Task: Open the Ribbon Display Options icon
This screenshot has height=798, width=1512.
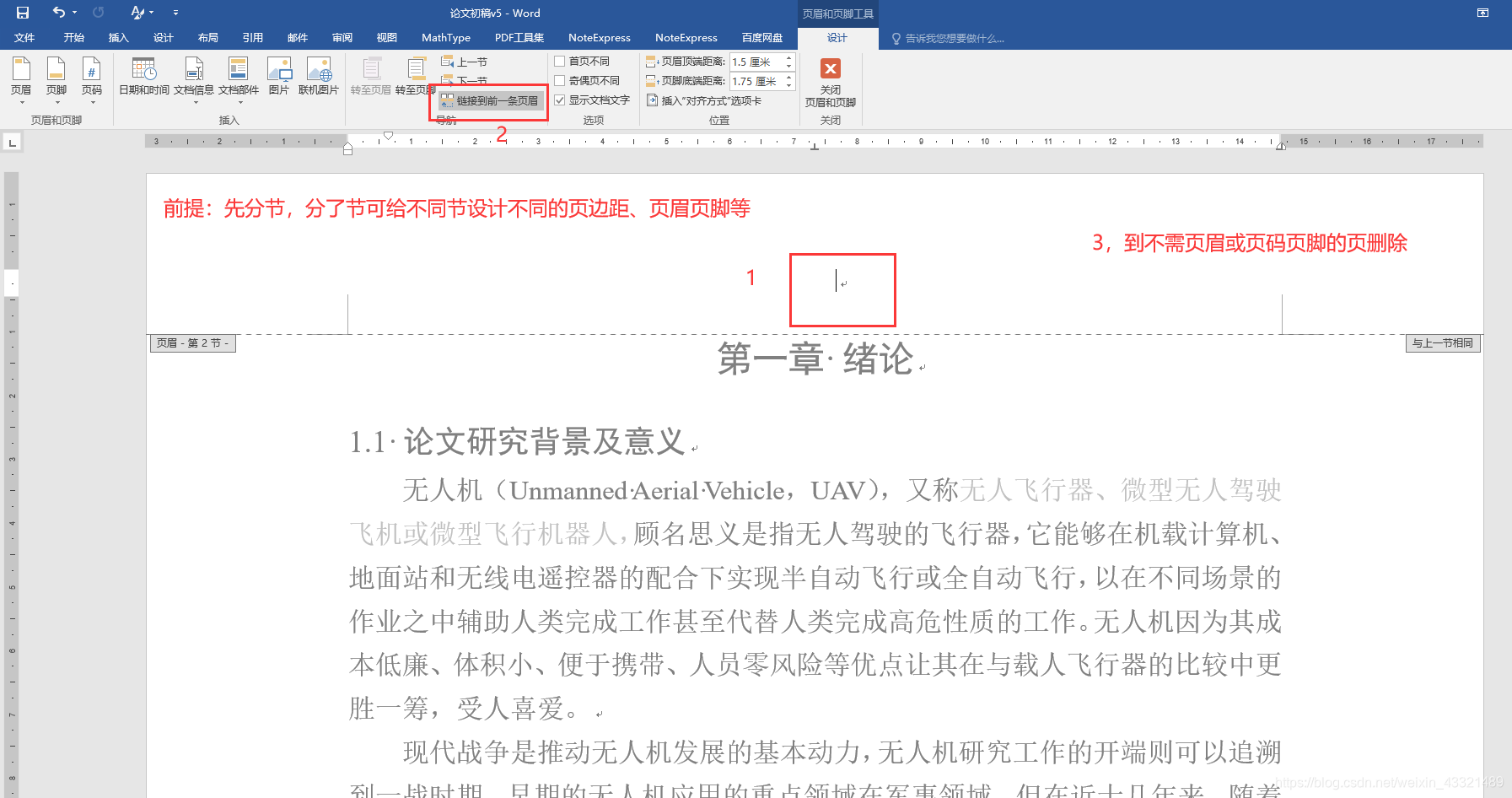Action: pyautogui.click(x=1482, y=13)
